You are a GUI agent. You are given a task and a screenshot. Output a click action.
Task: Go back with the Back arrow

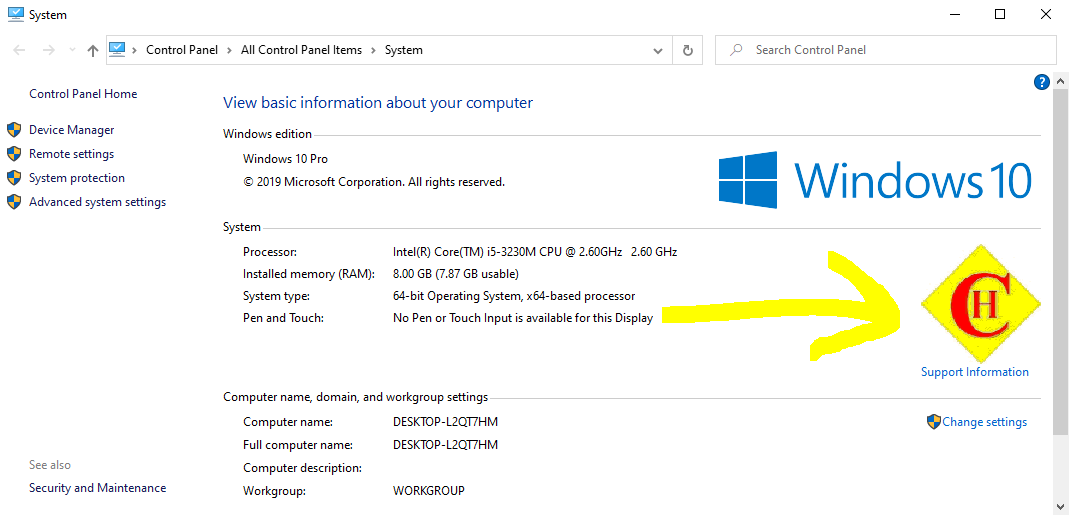click(19, 50)
